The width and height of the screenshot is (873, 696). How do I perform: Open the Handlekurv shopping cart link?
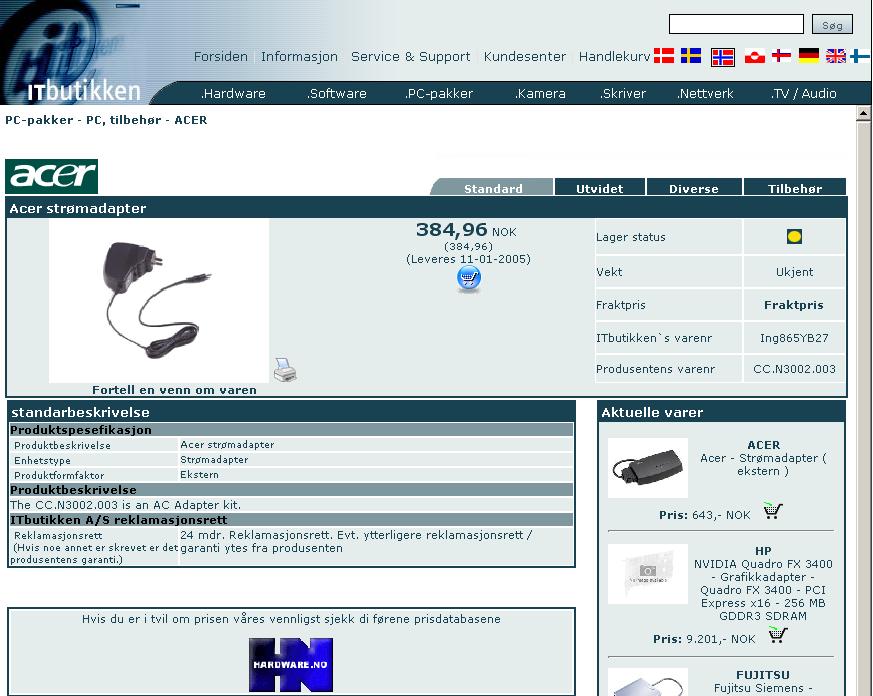tap(614, 56)
